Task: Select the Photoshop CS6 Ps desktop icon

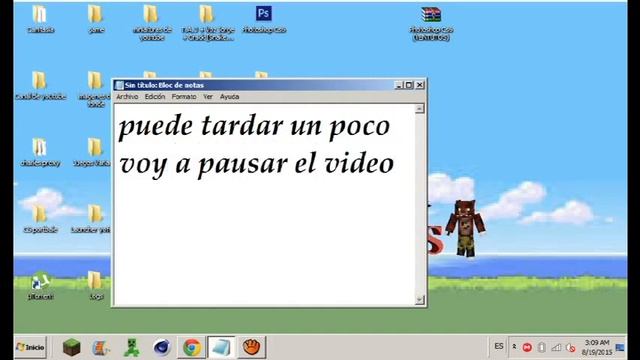Action: tap(264, 19)
